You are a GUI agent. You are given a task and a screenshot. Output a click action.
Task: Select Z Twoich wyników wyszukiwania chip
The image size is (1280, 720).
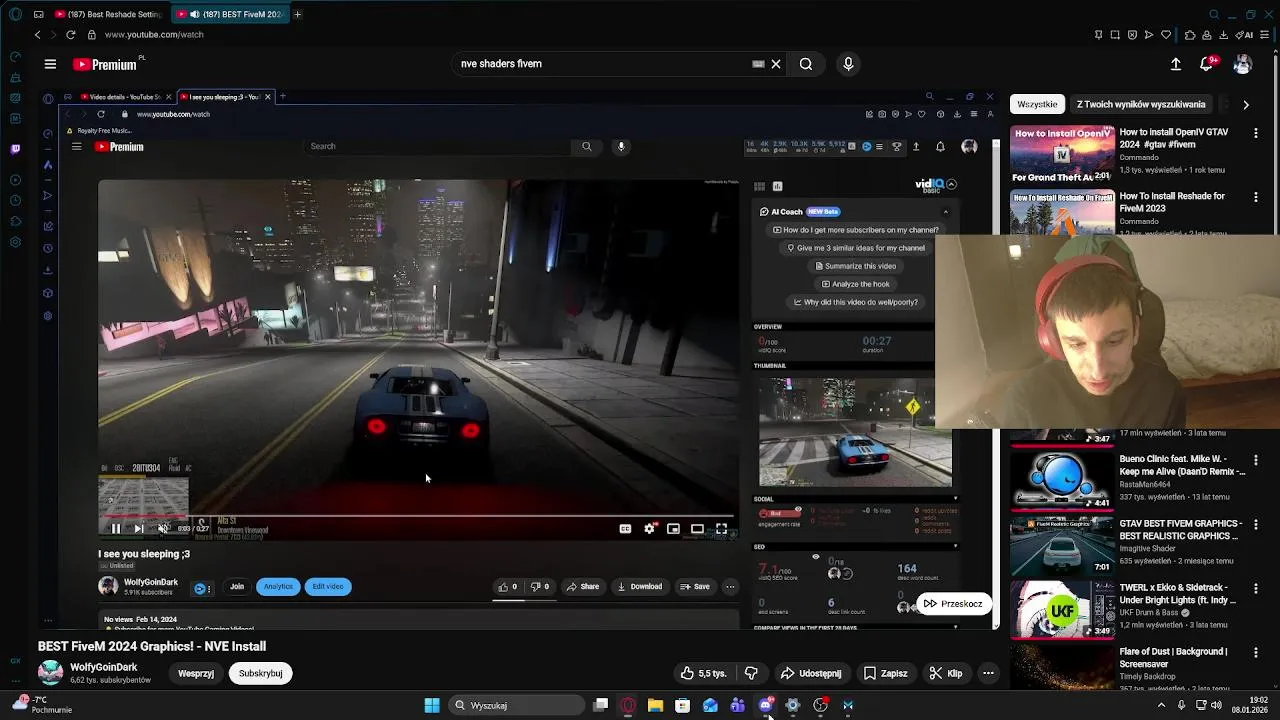pos(1140,104)
